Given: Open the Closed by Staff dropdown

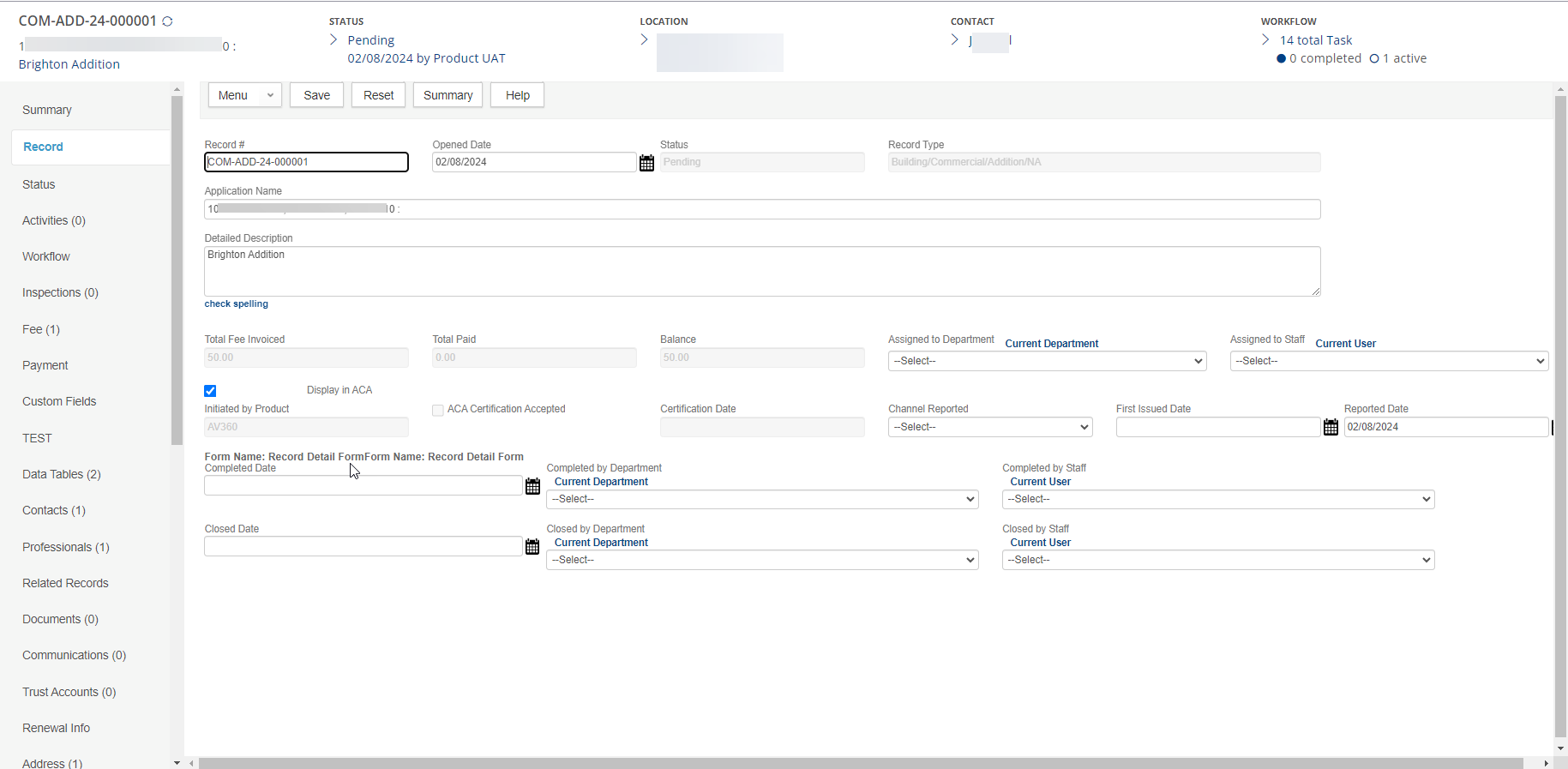Looking at the screenshot, I should 1217,560.
